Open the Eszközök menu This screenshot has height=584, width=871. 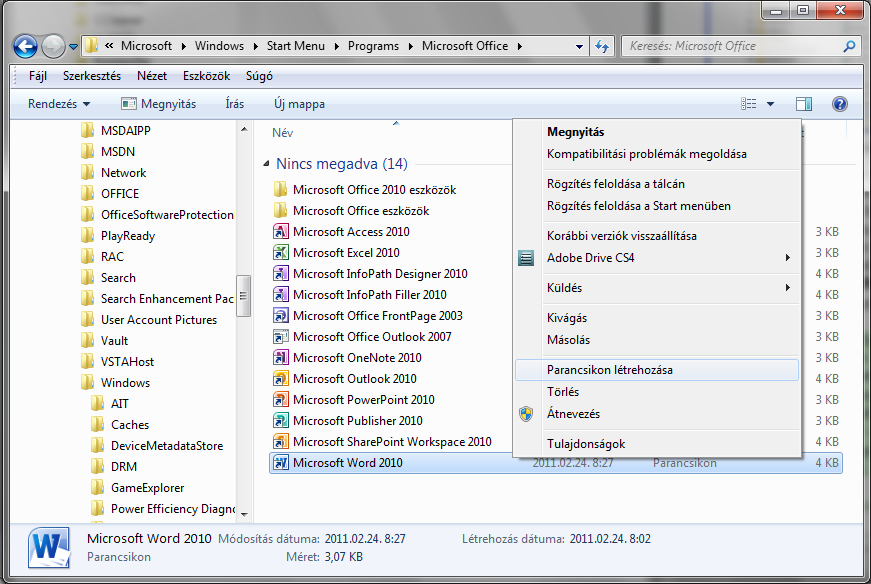point(206,76)
